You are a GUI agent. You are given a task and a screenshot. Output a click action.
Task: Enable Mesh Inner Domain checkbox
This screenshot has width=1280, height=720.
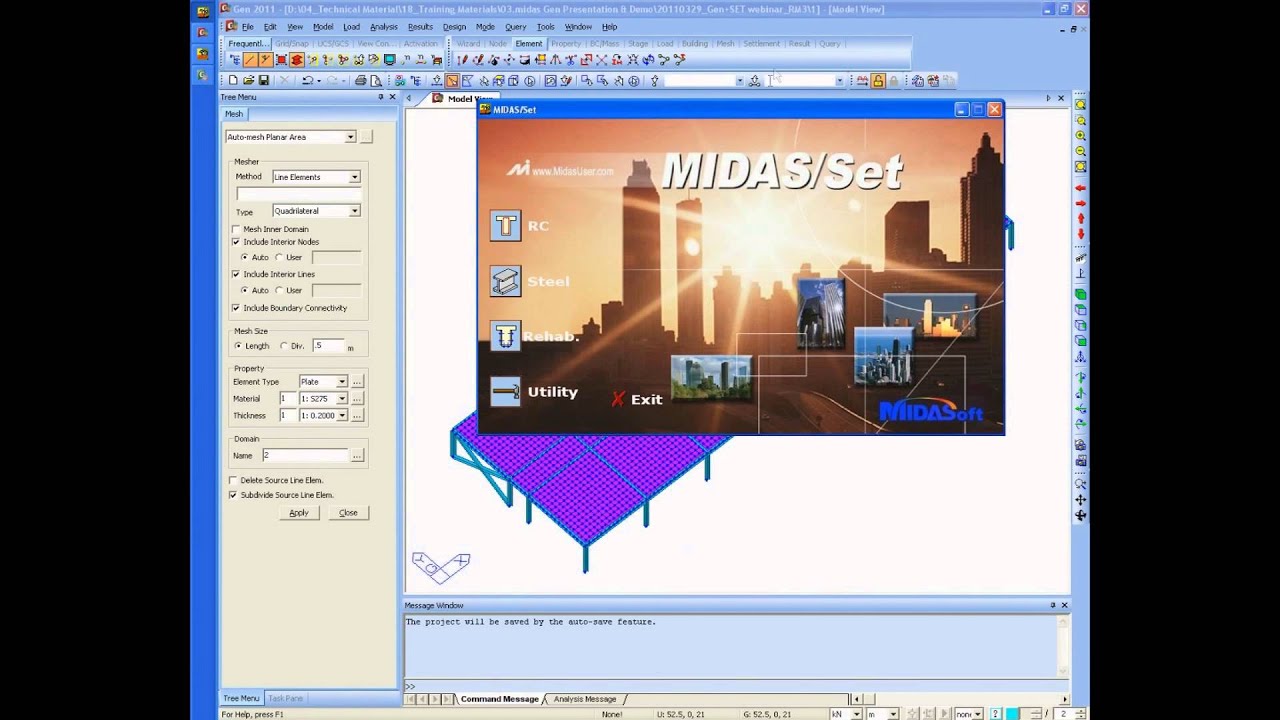coord(236,229)
